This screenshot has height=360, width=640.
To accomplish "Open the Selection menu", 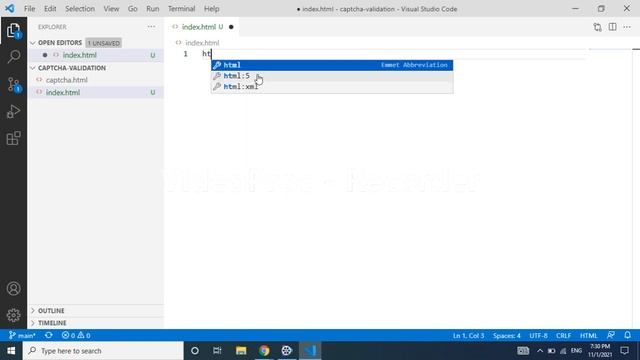I will (x=80, y=9).
